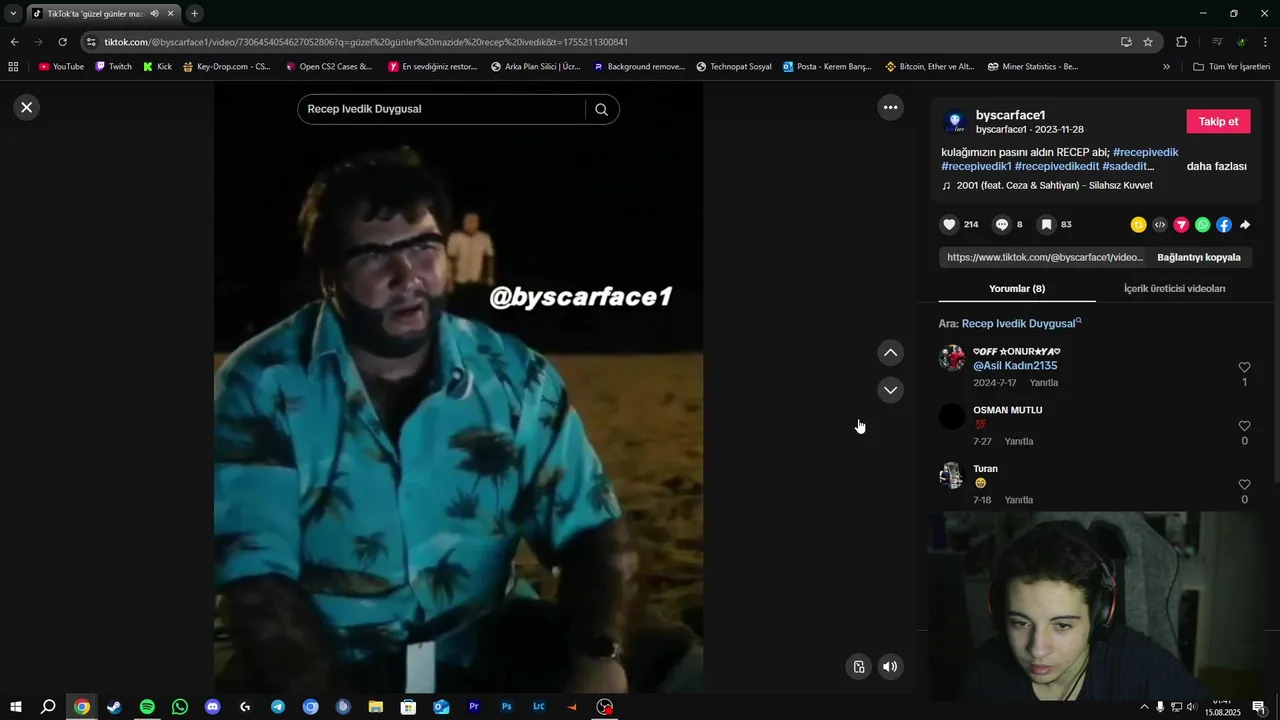Switch to İçerik üreticisi videoları tab
This screenshot has height=720, width=1280.
click(x=1174, y=288)
